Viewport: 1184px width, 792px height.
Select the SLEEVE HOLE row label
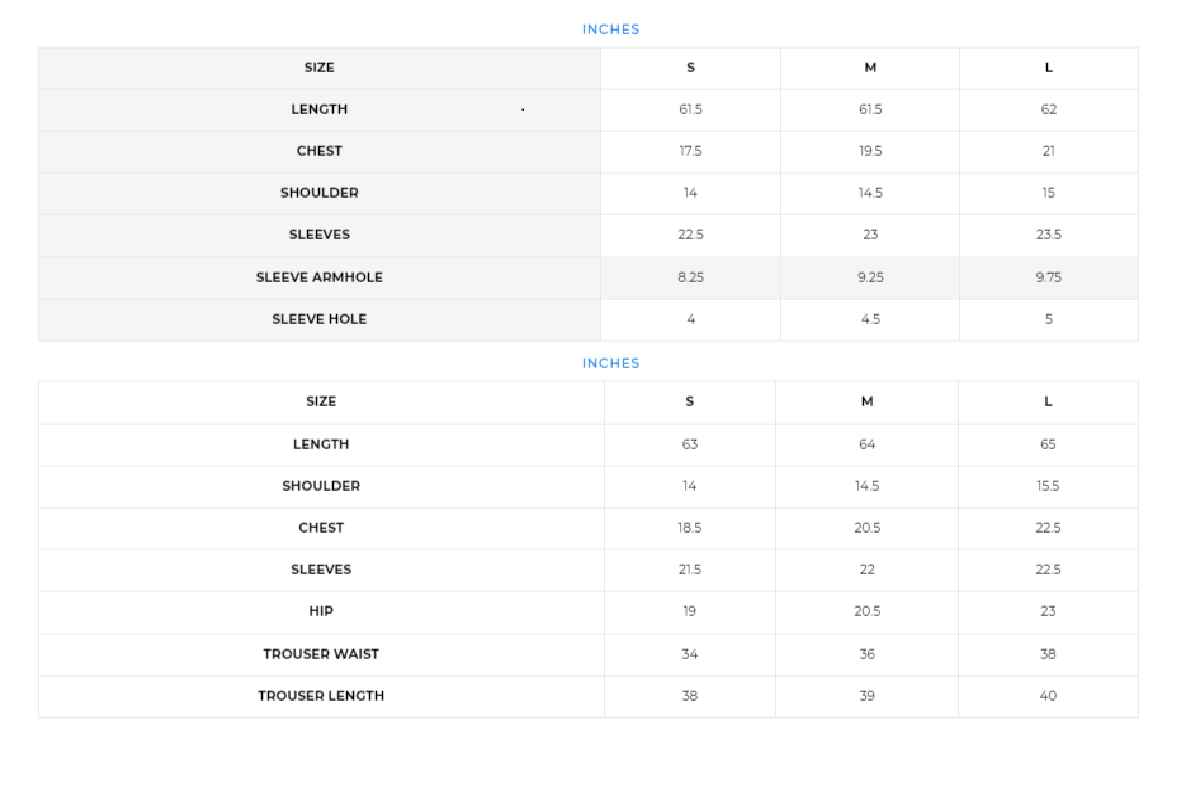pyautogui.click(x=319, y=319)
